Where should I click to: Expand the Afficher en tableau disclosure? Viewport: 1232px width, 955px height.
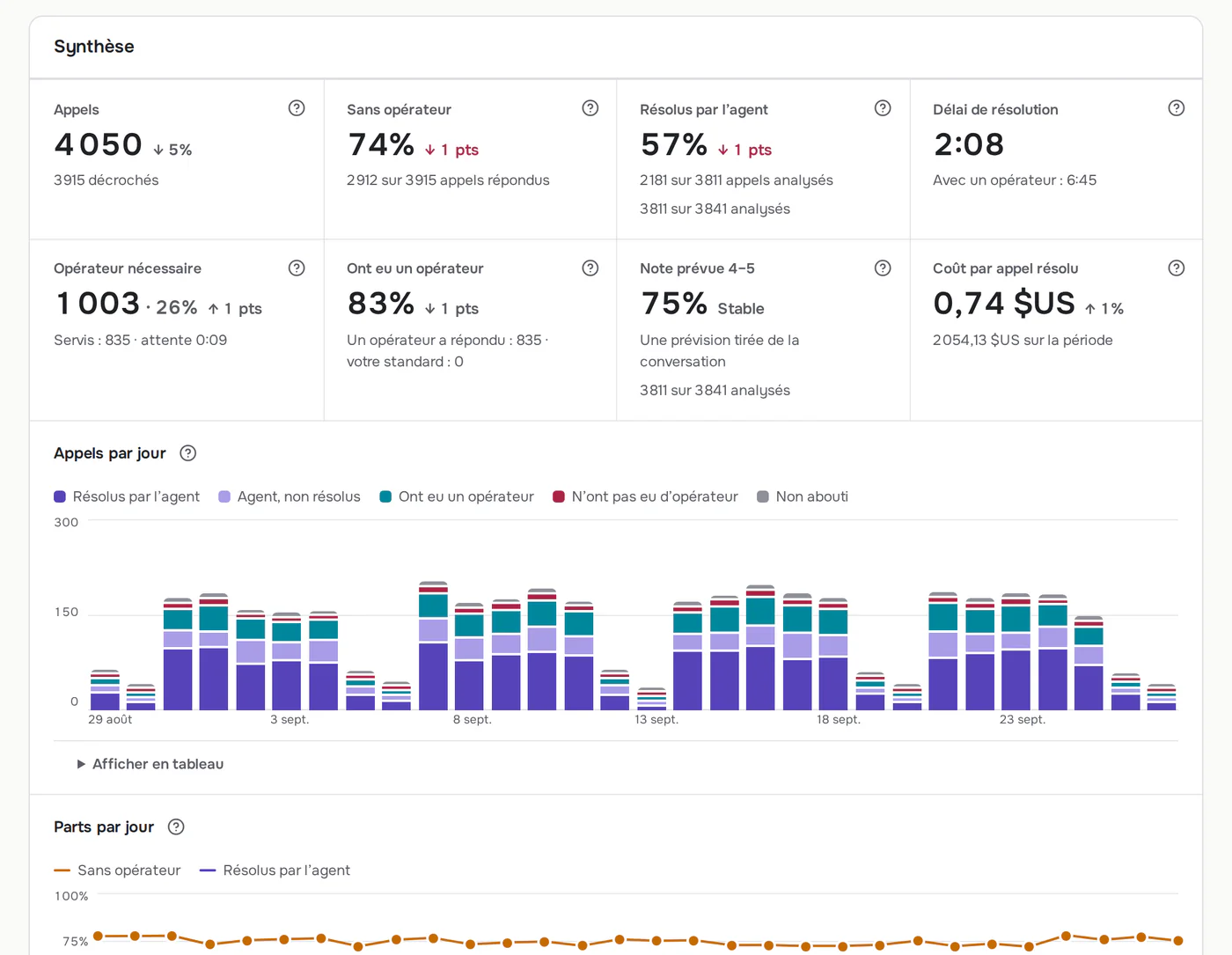point(150,764)
